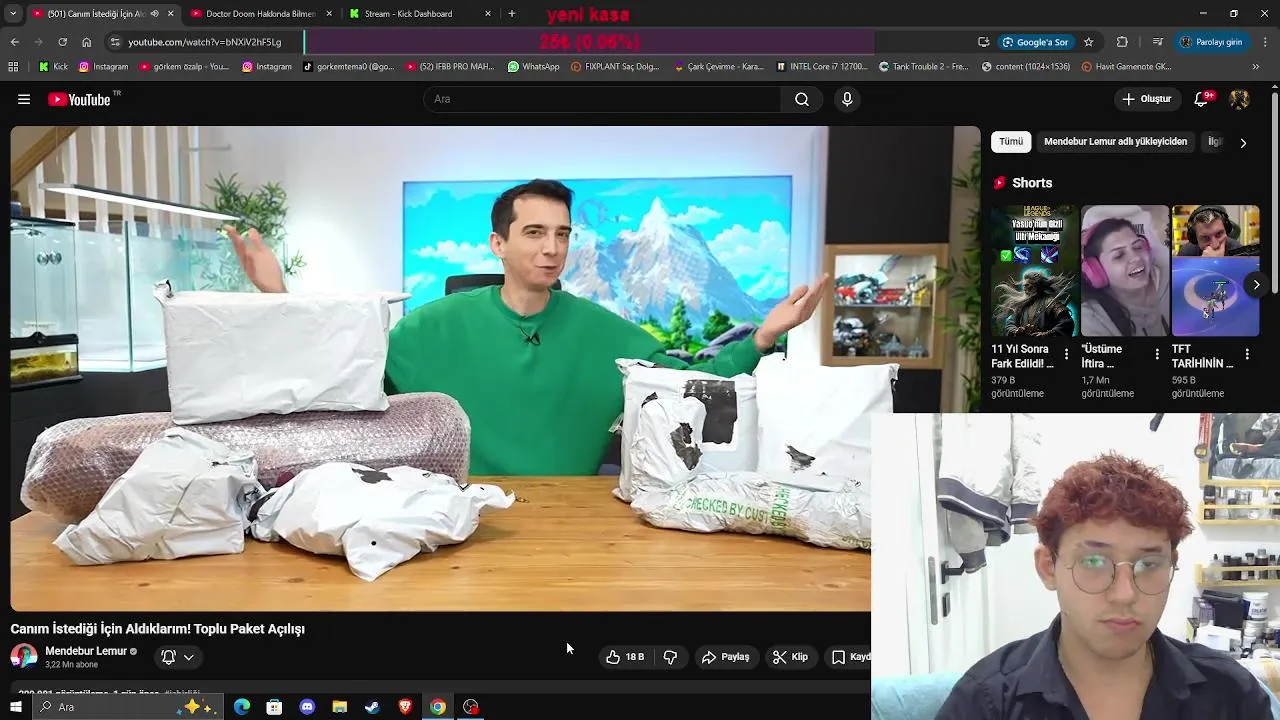Select 'Mendebur Lemur adlı yükleyiciden' chip
The image size is (1280, 720).
[x=1115, y=142]
